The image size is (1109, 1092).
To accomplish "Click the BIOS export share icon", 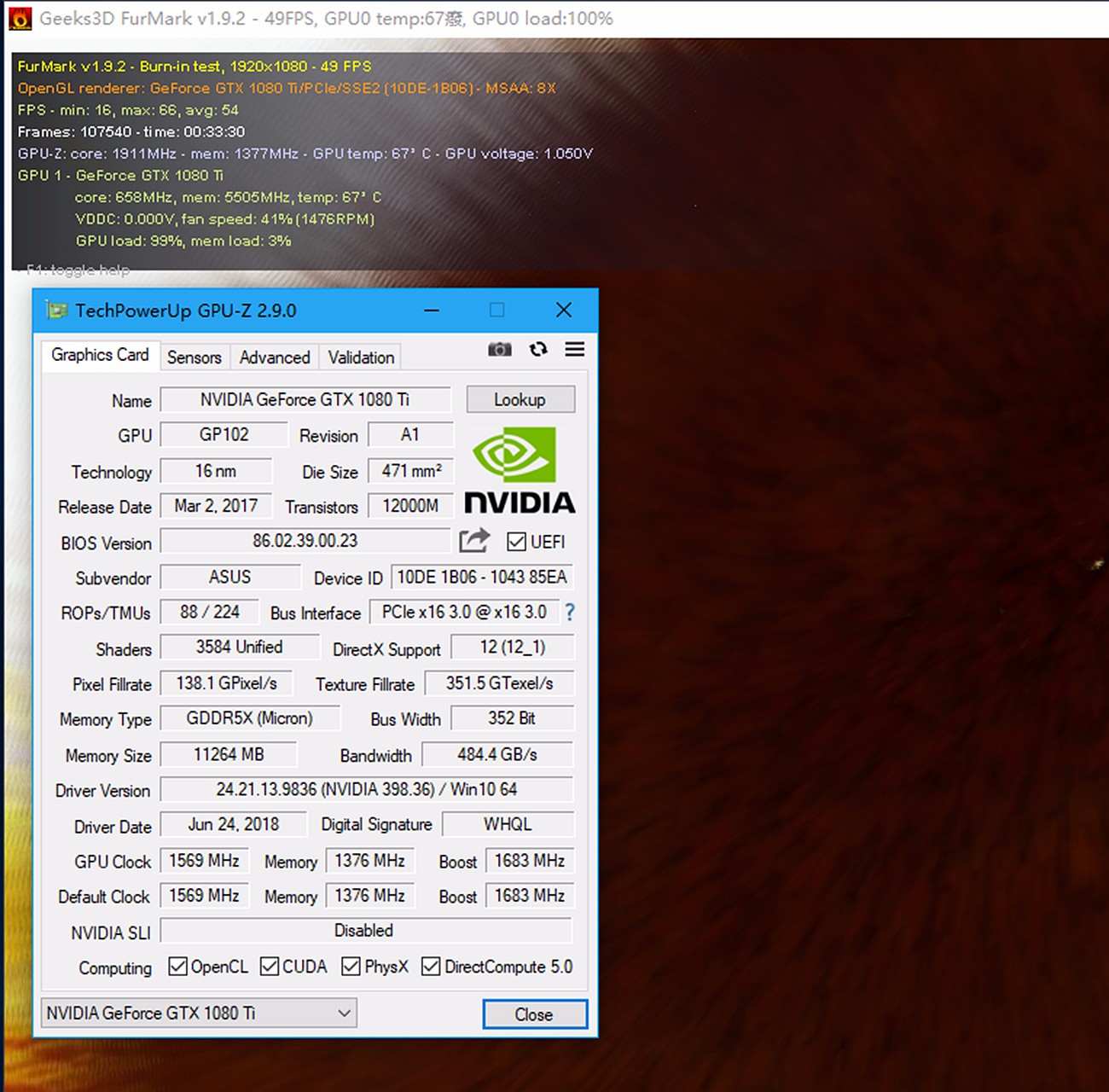I will pos(474,540).
